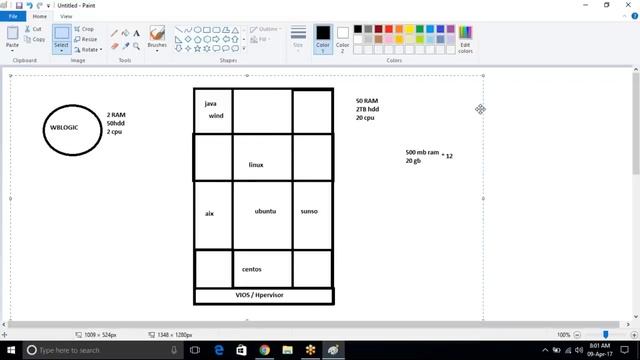Viewport: 640px width, 360px height.
Task: Pick the red color swatch
Action: point(389,29)
